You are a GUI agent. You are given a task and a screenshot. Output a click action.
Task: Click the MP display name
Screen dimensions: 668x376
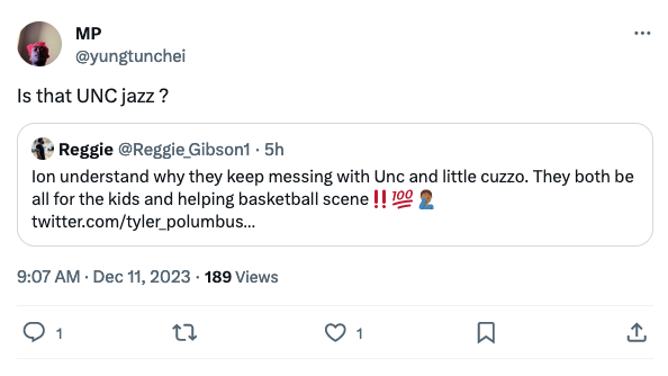click(x=88, y=33)
